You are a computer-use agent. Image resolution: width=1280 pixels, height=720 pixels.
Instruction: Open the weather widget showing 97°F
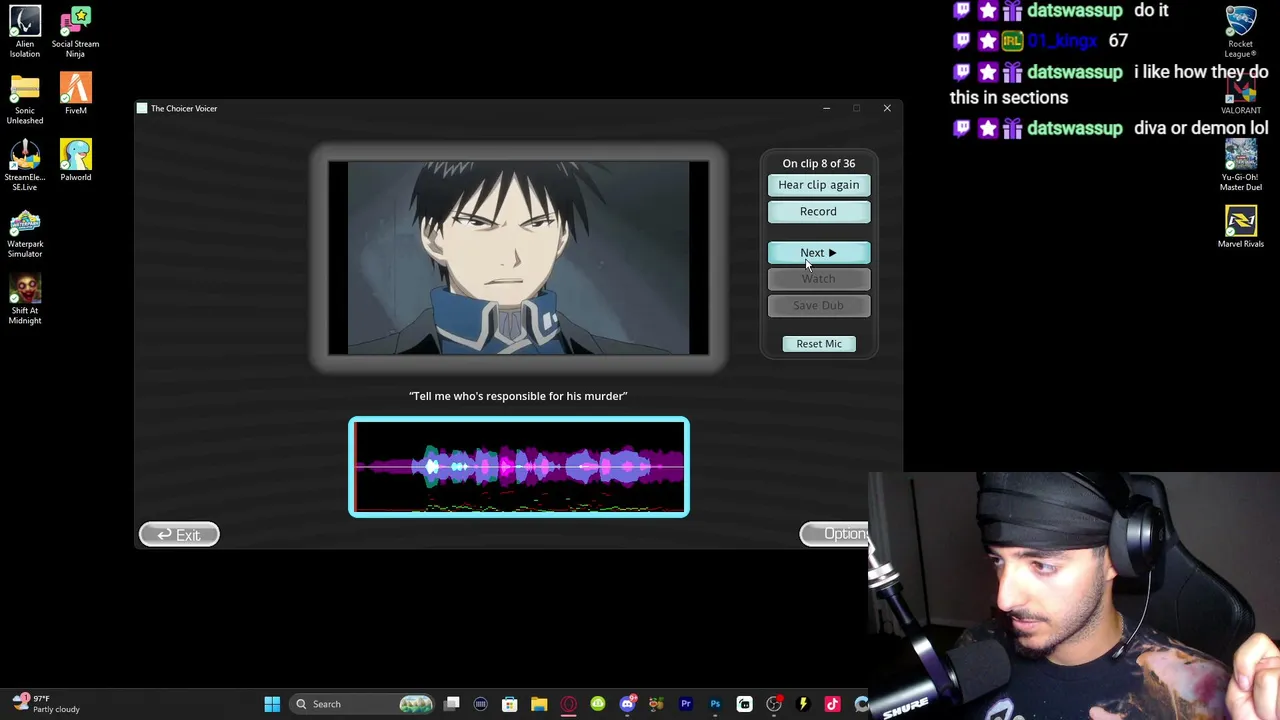(45, 704)
